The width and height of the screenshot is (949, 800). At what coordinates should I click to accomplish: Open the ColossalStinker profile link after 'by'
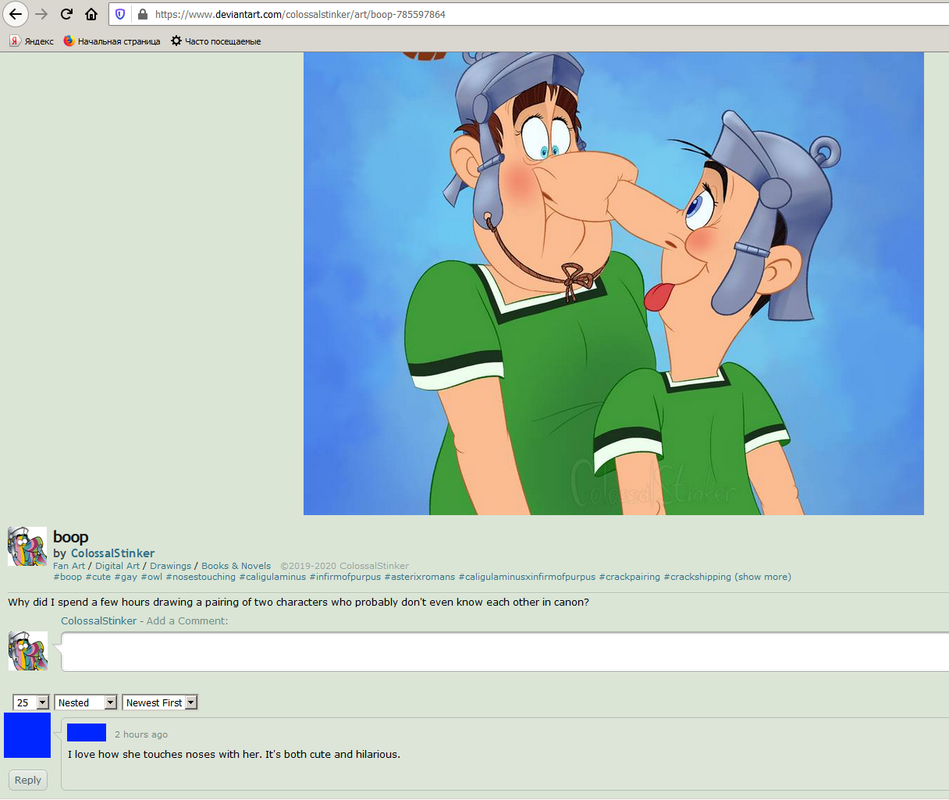[113, 553]
